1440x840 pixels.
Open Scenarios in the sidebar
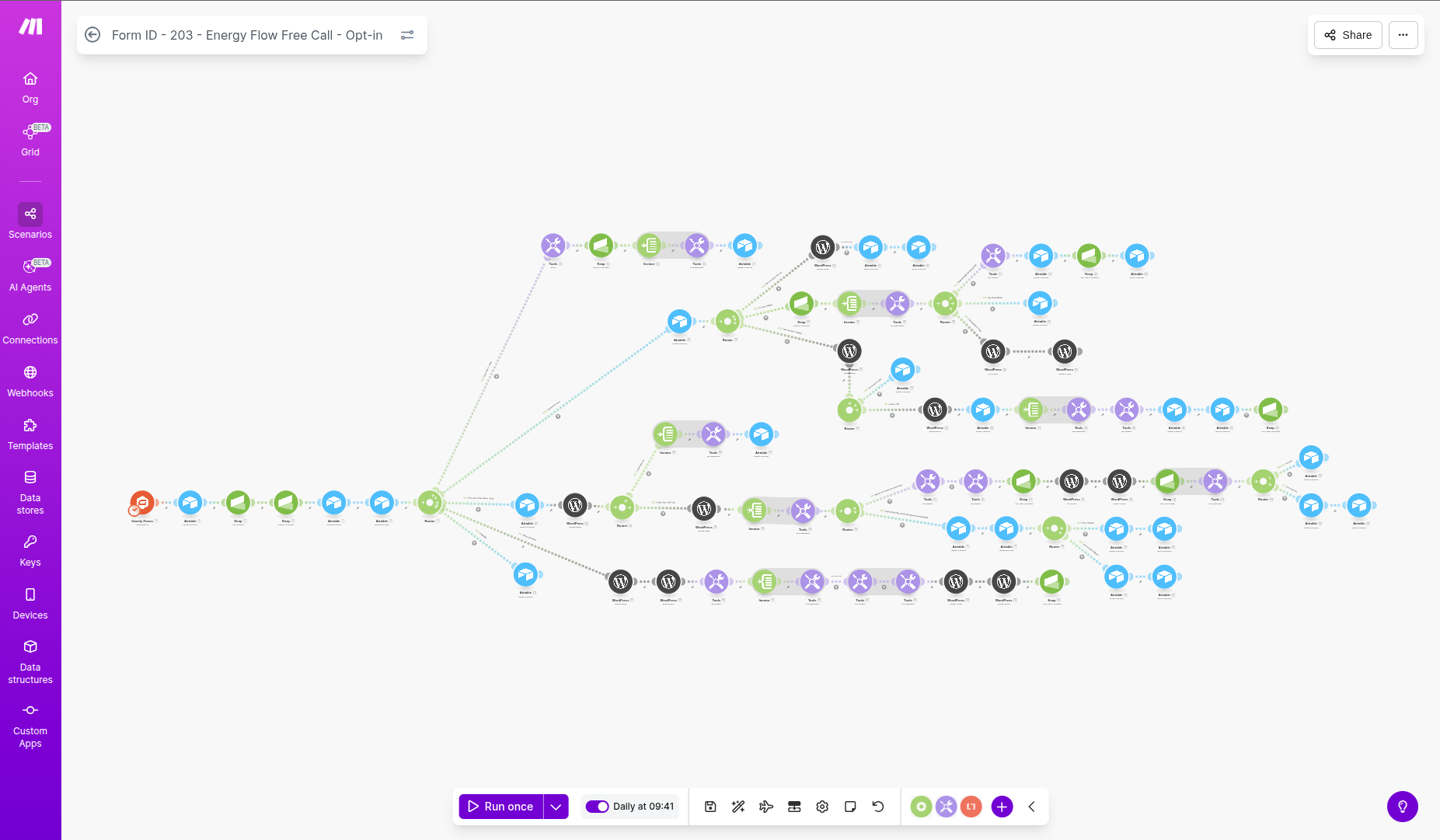click(30, 221)
